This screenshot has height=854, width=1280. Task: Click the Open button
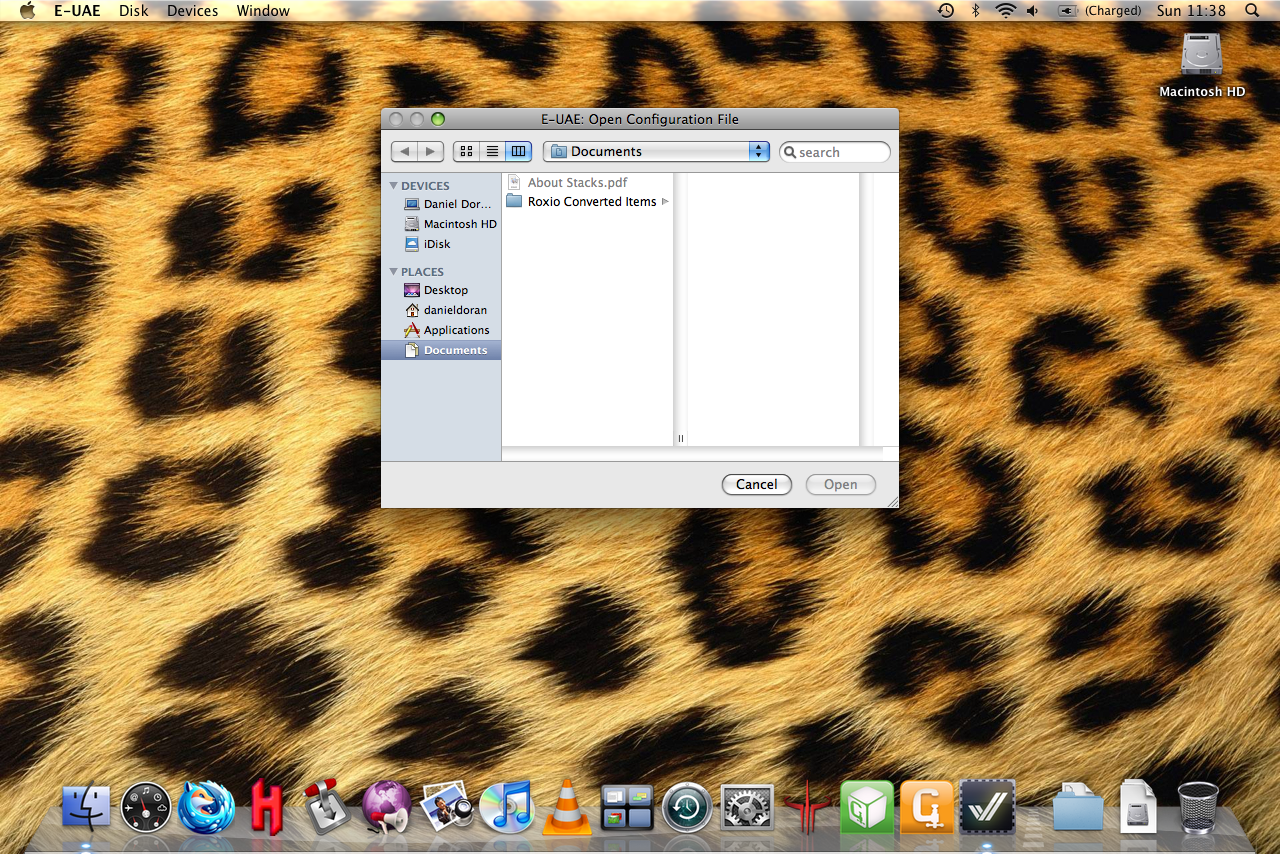pyautogui.click(x=841, y=484)
